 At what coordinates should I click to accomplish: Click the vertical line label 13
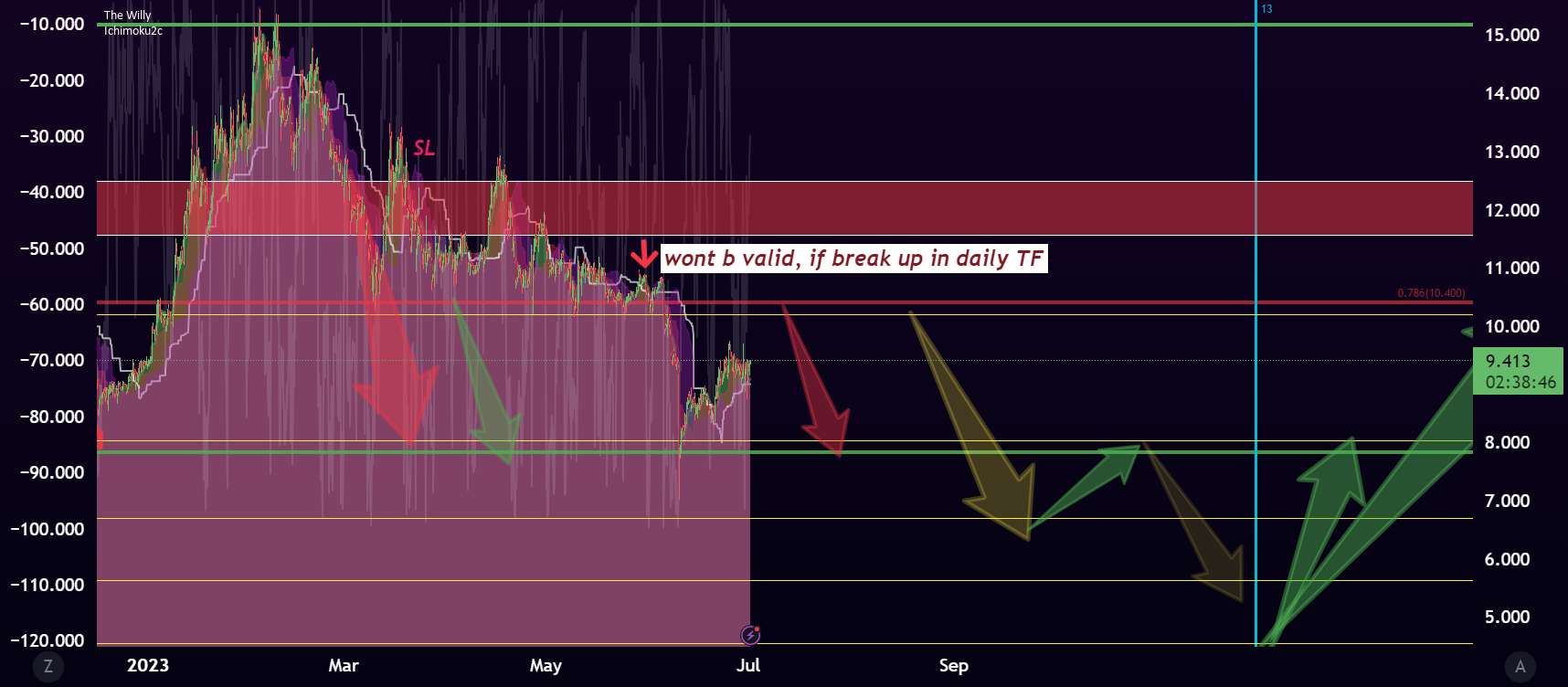pyautogui.click(x=1266, y=9)
